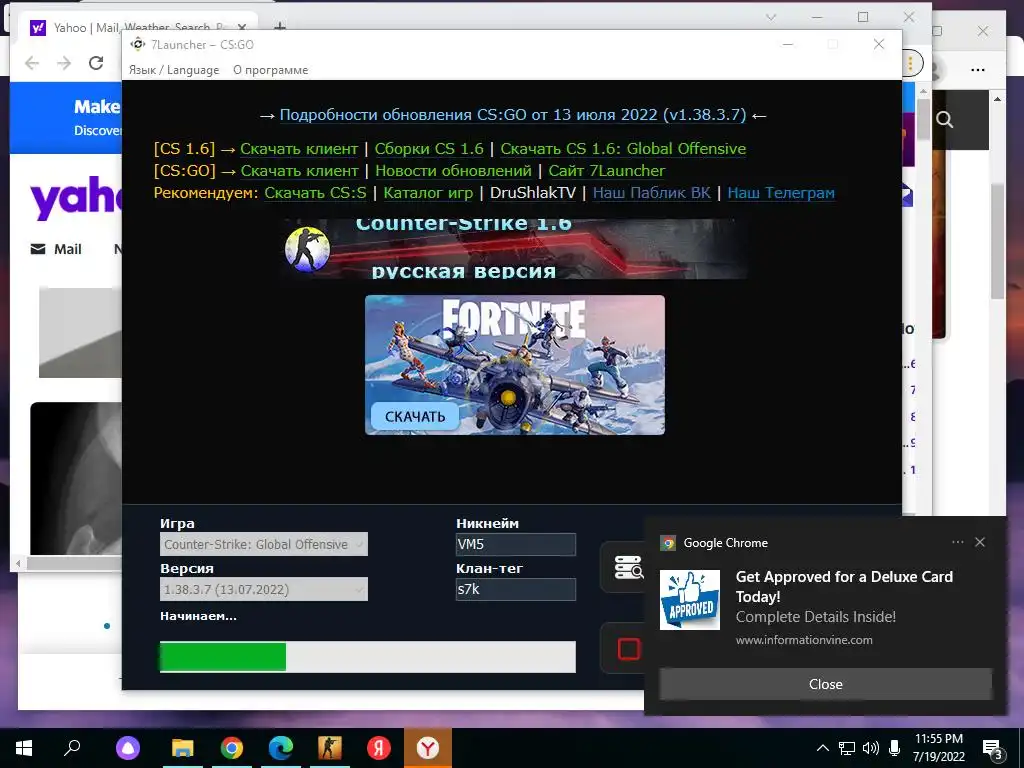Switch to Google Chrome on taskbar
The height and width of the screenshot is (768, 1024).
click(x=232, y=748)
